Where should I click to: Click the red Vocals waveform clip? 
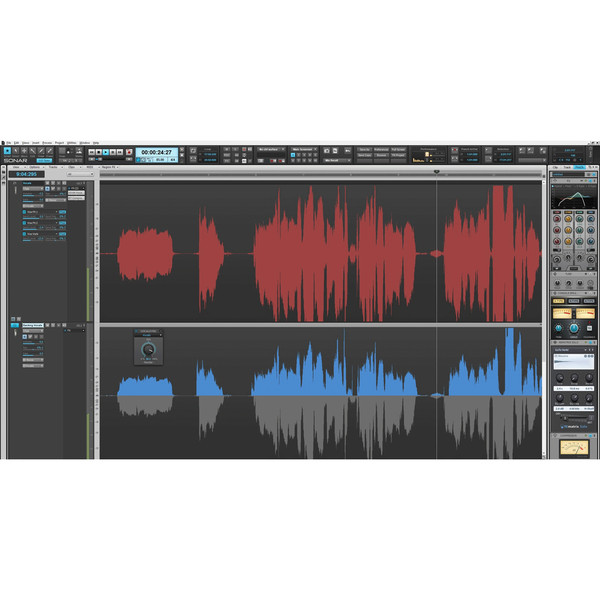tap(321, 253)
